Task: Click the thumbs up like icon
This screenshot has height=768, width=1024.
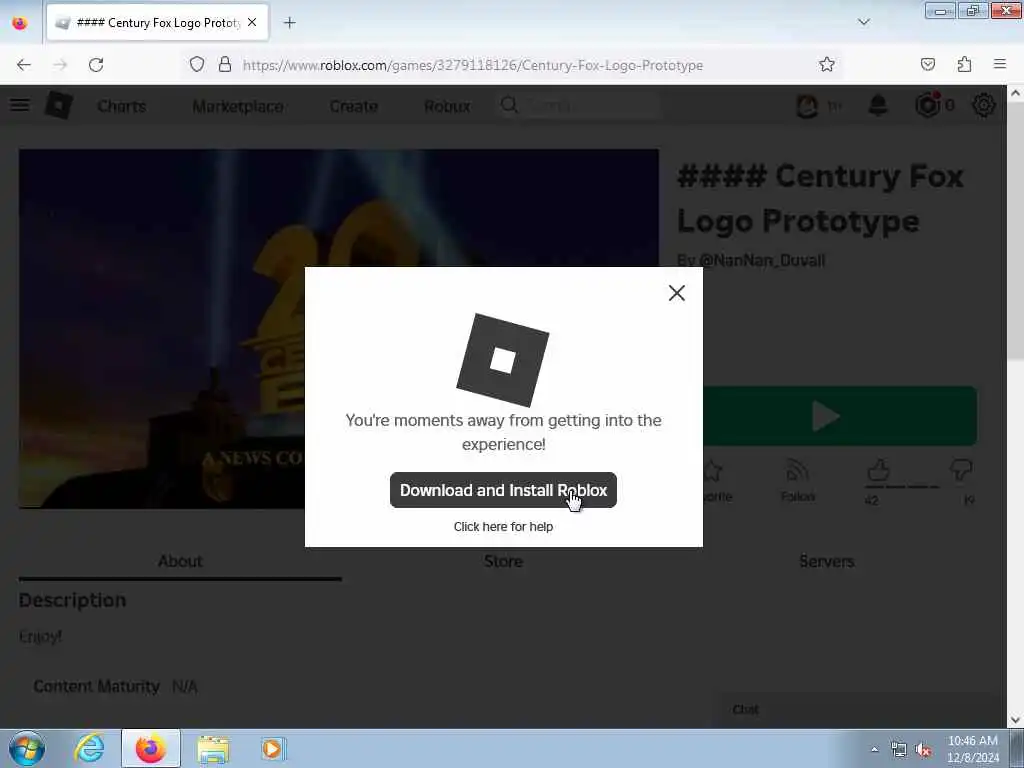Action: click(x=878, y=470)
